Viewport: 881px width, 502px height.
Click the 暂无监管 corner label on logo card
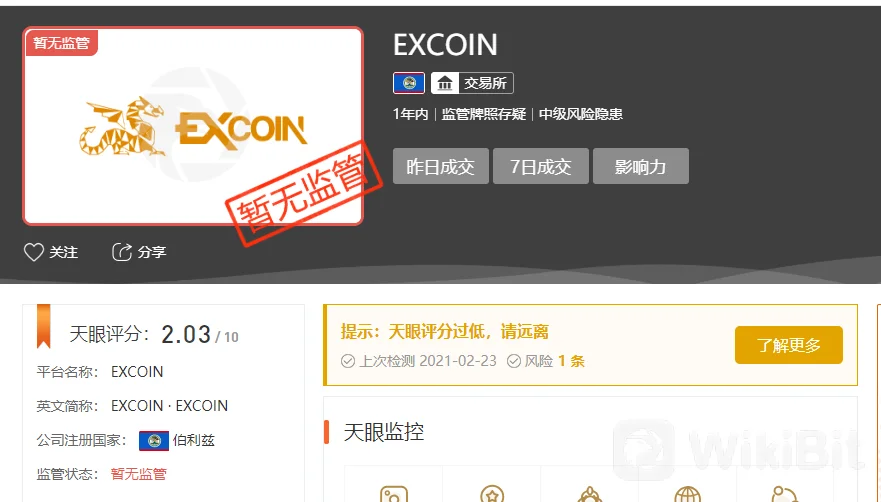pyautogui.click(x=61, y=43)
